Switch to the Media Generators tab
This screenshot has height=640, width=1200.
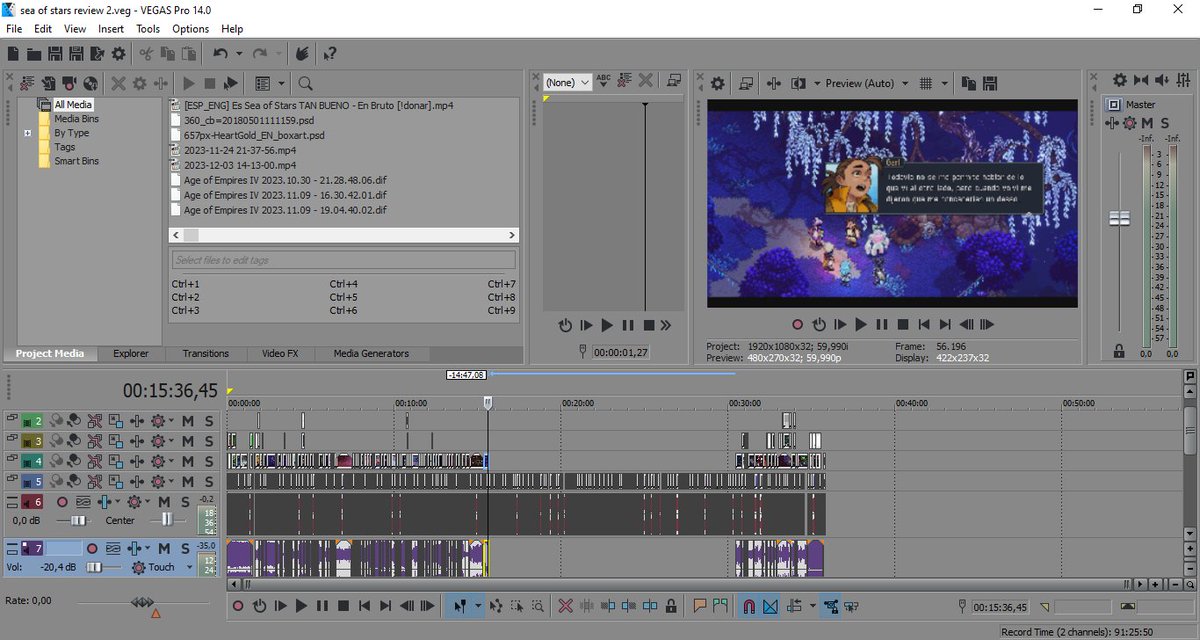coord(371,354)
